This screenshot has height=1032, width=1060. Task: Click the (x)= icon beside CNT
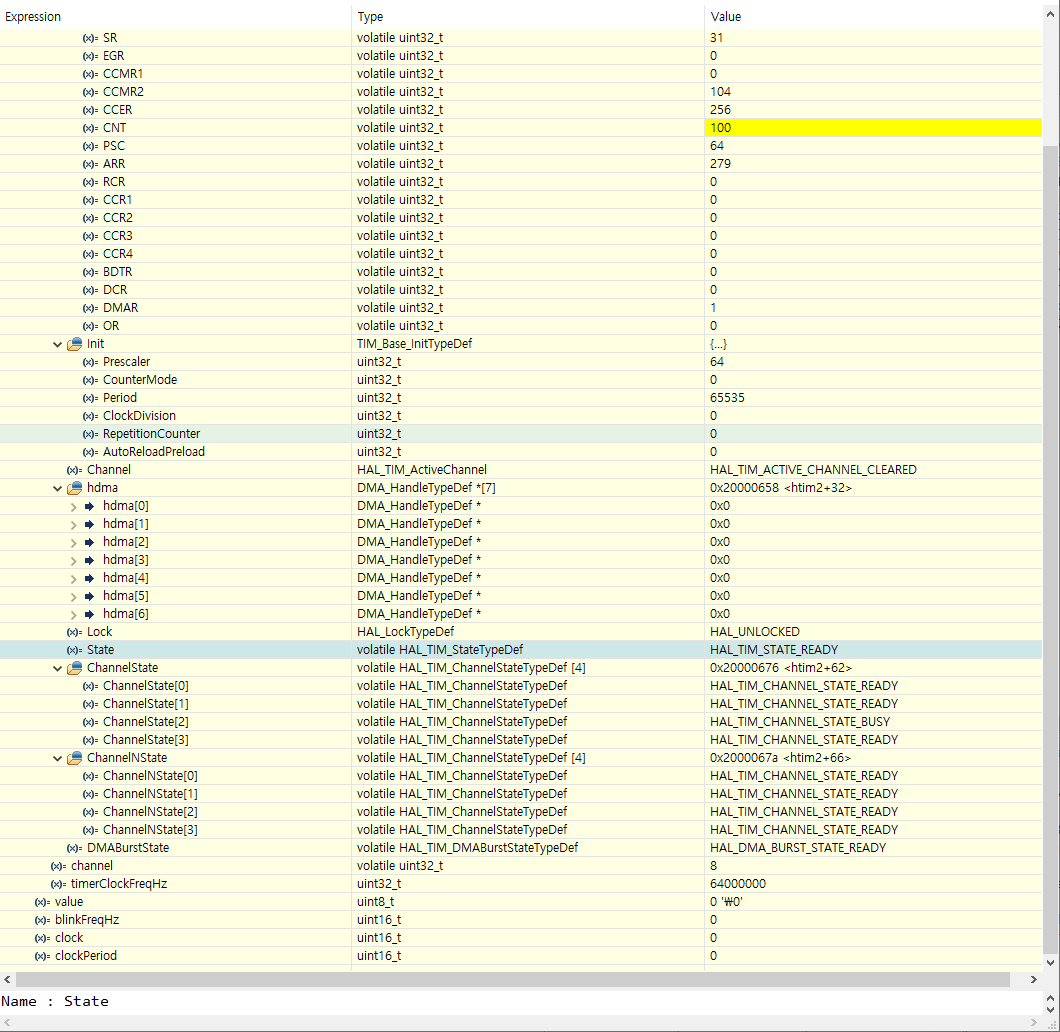pyautogui.click(x=92, y=127)
